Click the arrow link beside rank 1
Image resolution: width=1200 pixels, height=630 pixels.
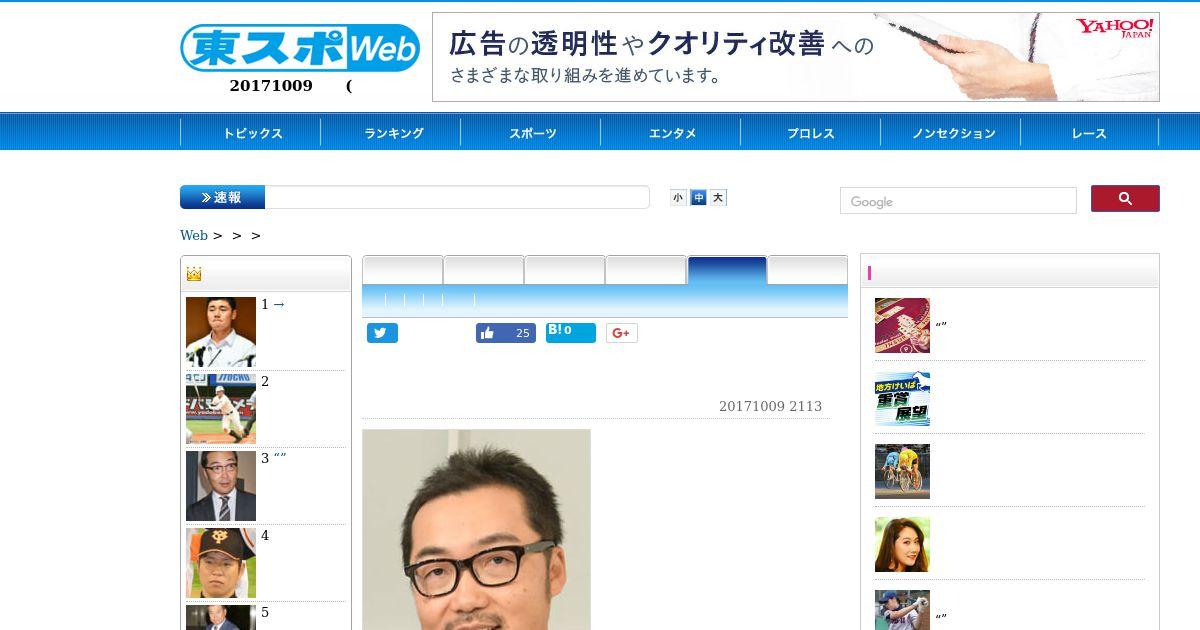click(x=279, y=304)
